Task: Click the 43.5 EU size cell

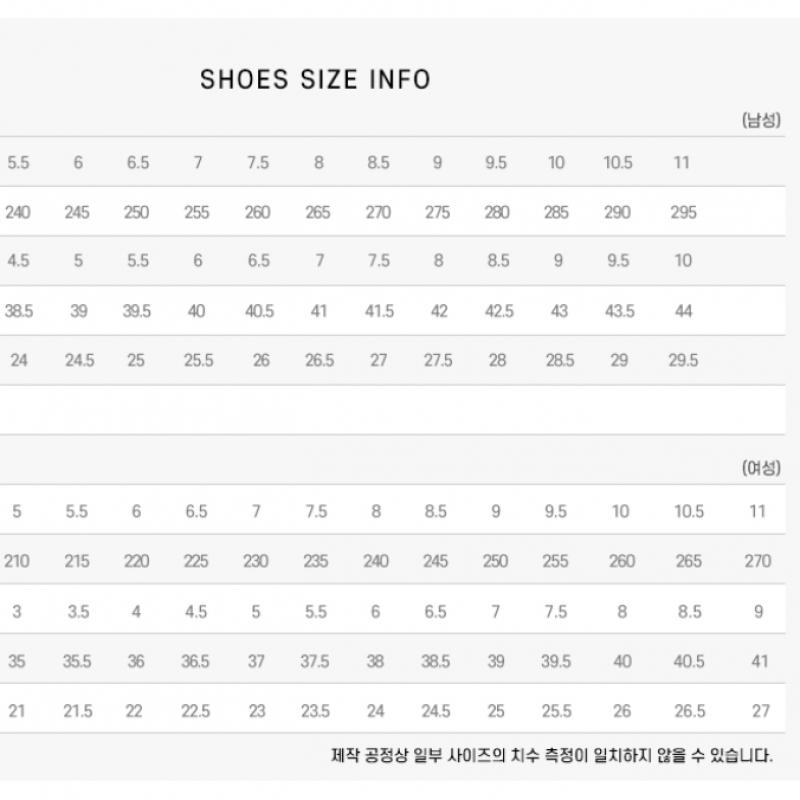Action: [619, 311]
